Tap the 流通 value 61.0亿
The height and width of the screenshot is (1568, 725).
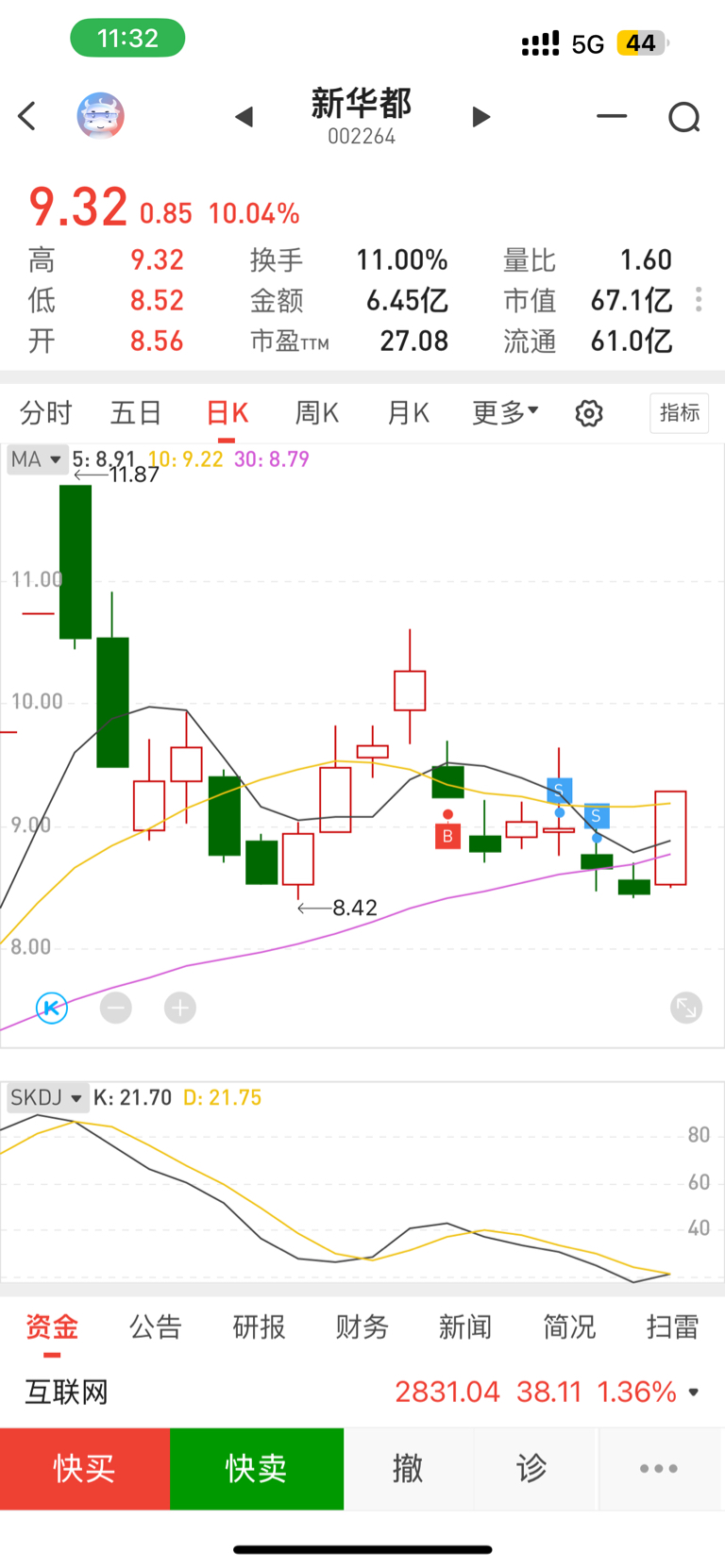point(632,342)
